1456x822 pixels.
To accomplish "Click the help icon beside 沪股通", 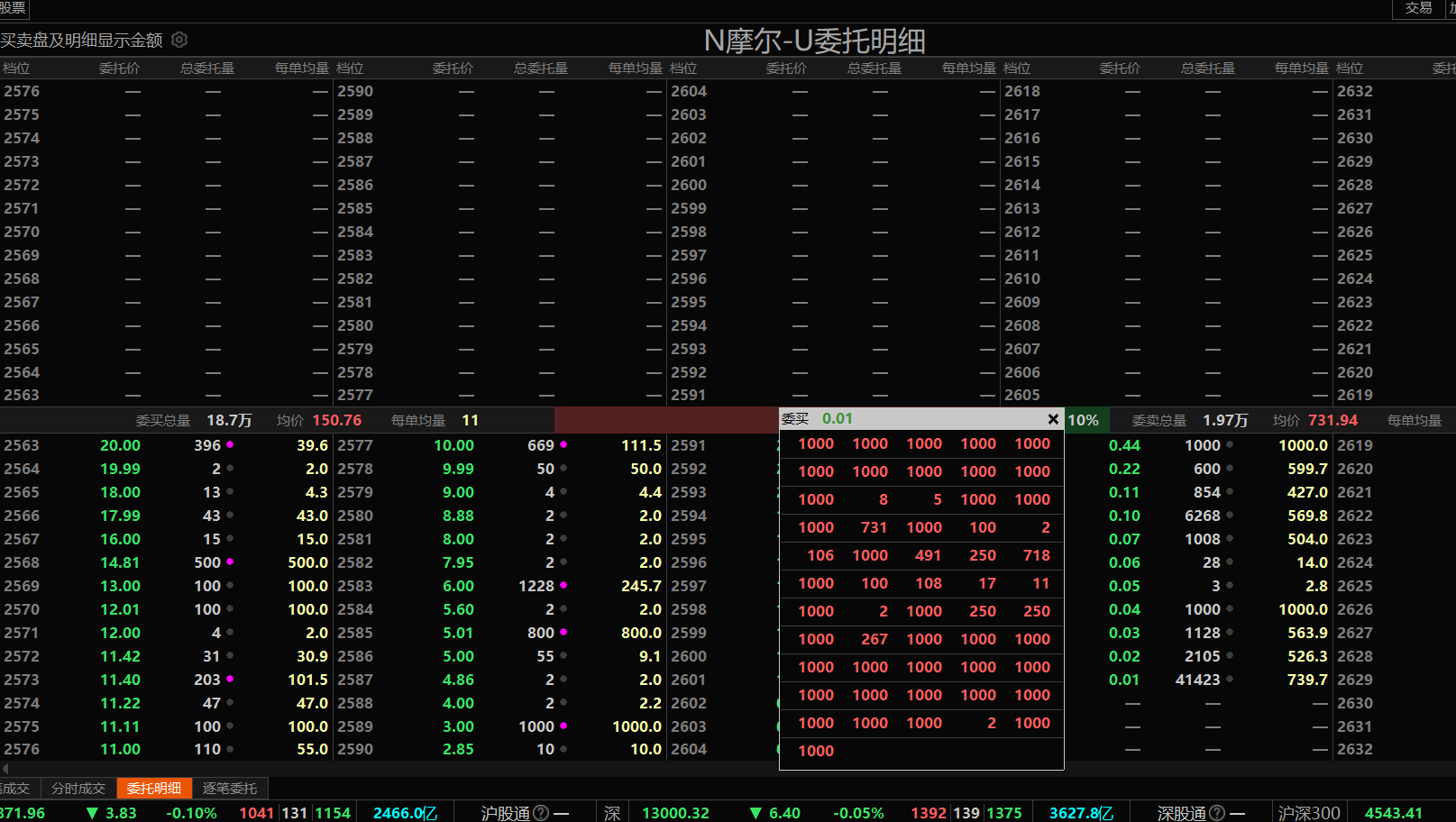I will coord(541,812).
